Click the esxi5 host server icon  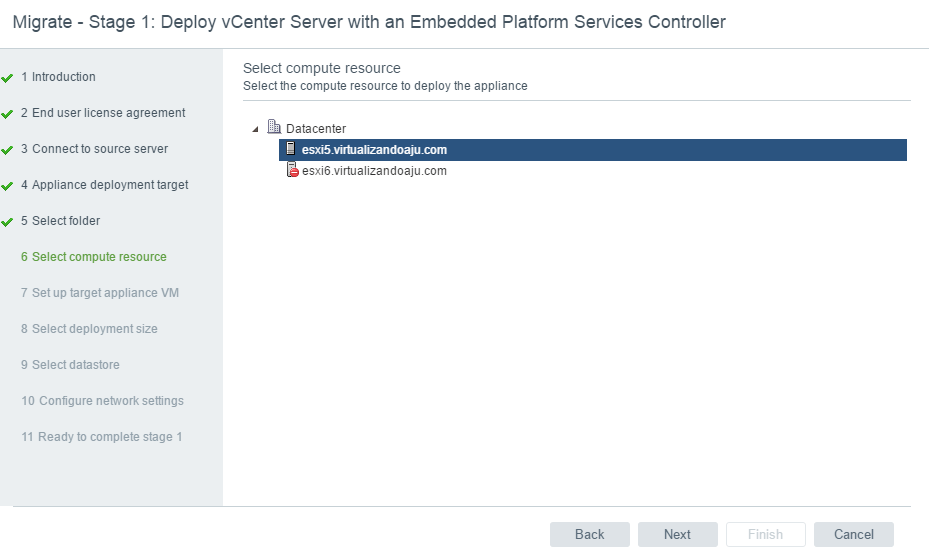(x=292, y=150)
